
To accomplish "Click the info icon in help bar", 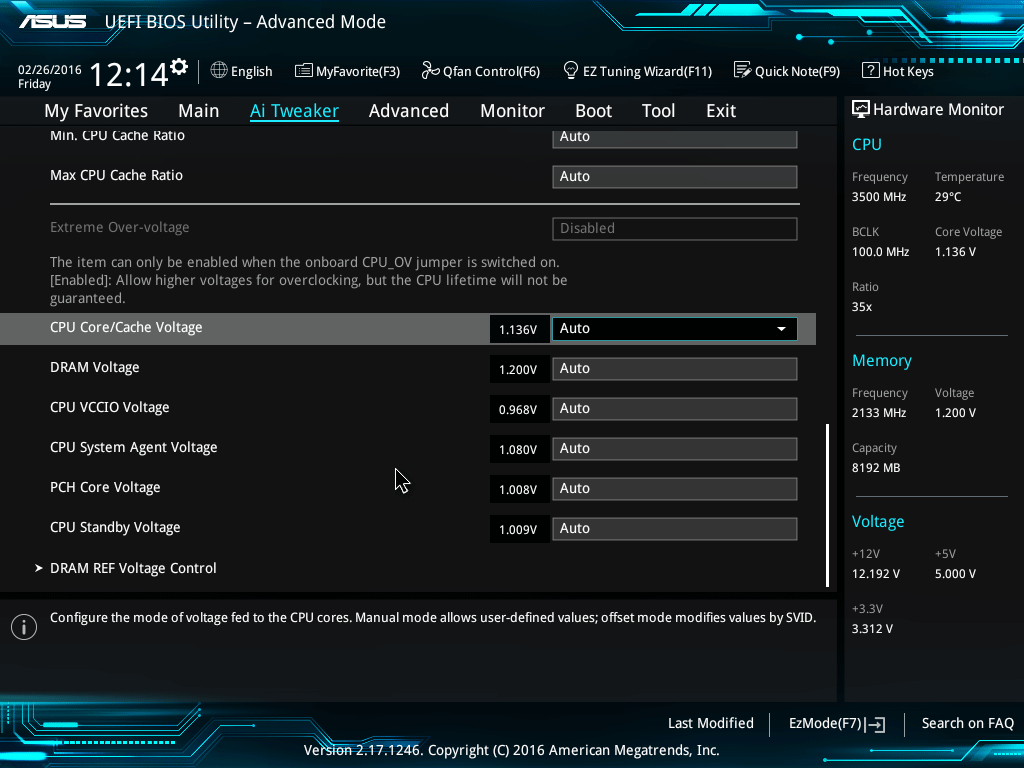I will click(23, 627).
